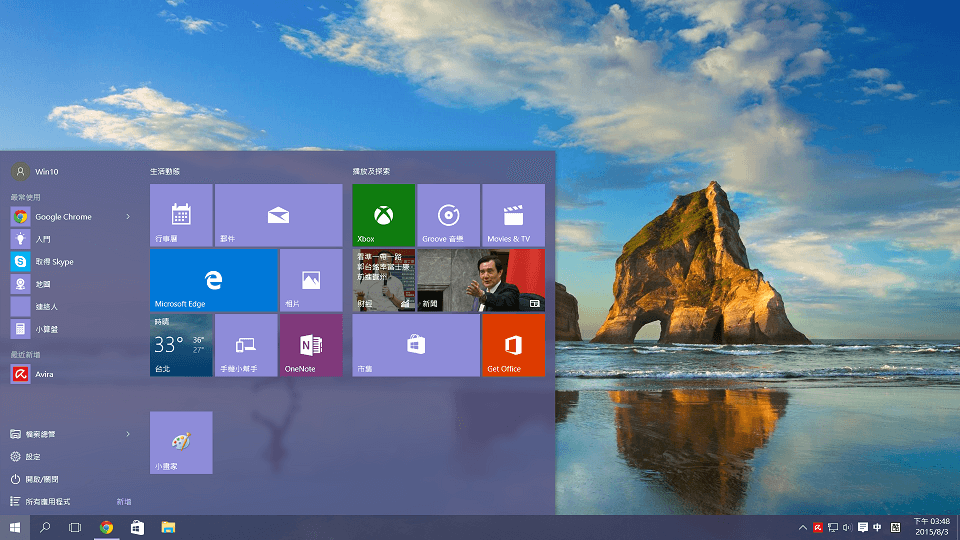This screenshot has width=960, height=540.
Task: Open the Xbox tile
Action: 383,215
